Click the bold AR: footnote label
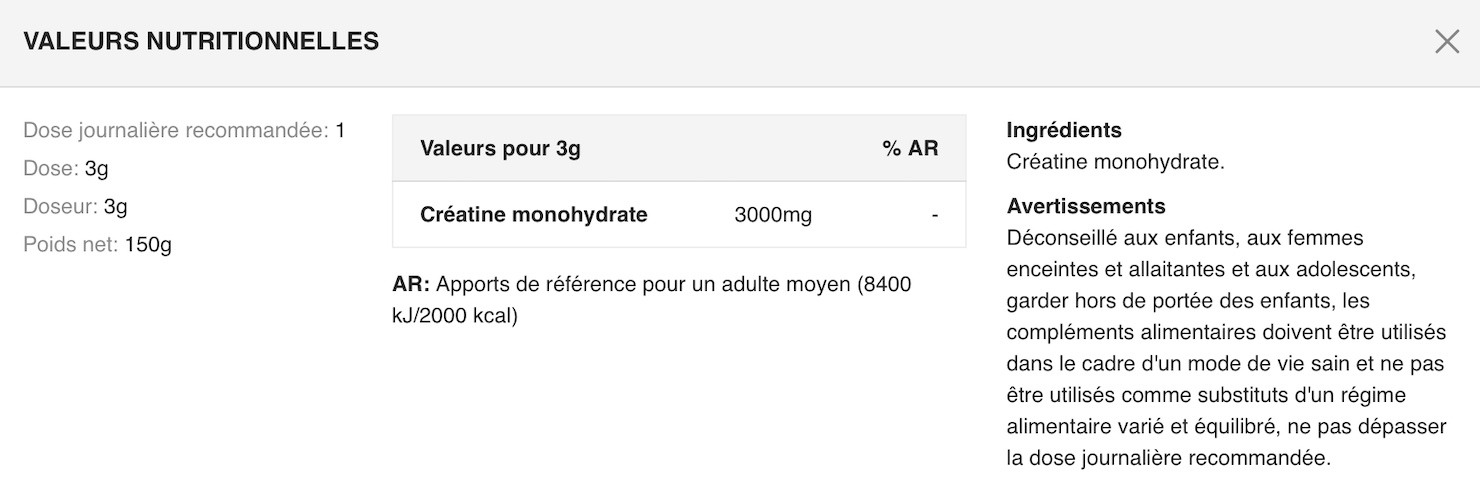The image size is (1480, 502). tap(411, 284)
